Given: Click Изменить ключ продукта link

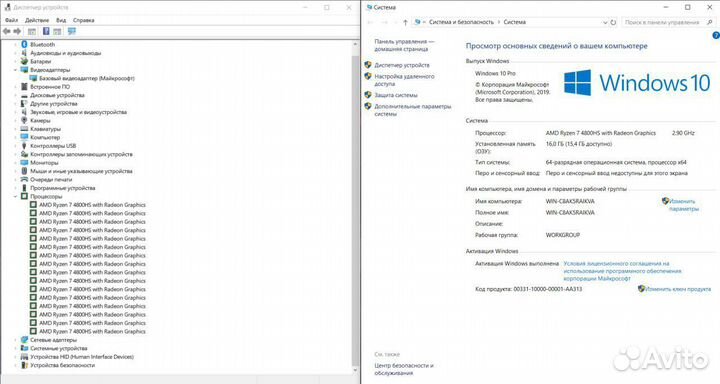Looking at the screenshot, I should coord(678,289).
